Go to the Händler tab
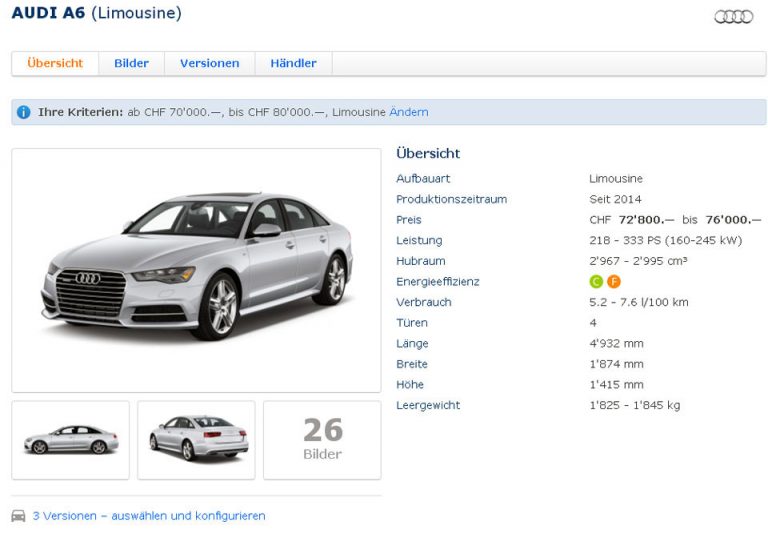 tap(293, 63)
